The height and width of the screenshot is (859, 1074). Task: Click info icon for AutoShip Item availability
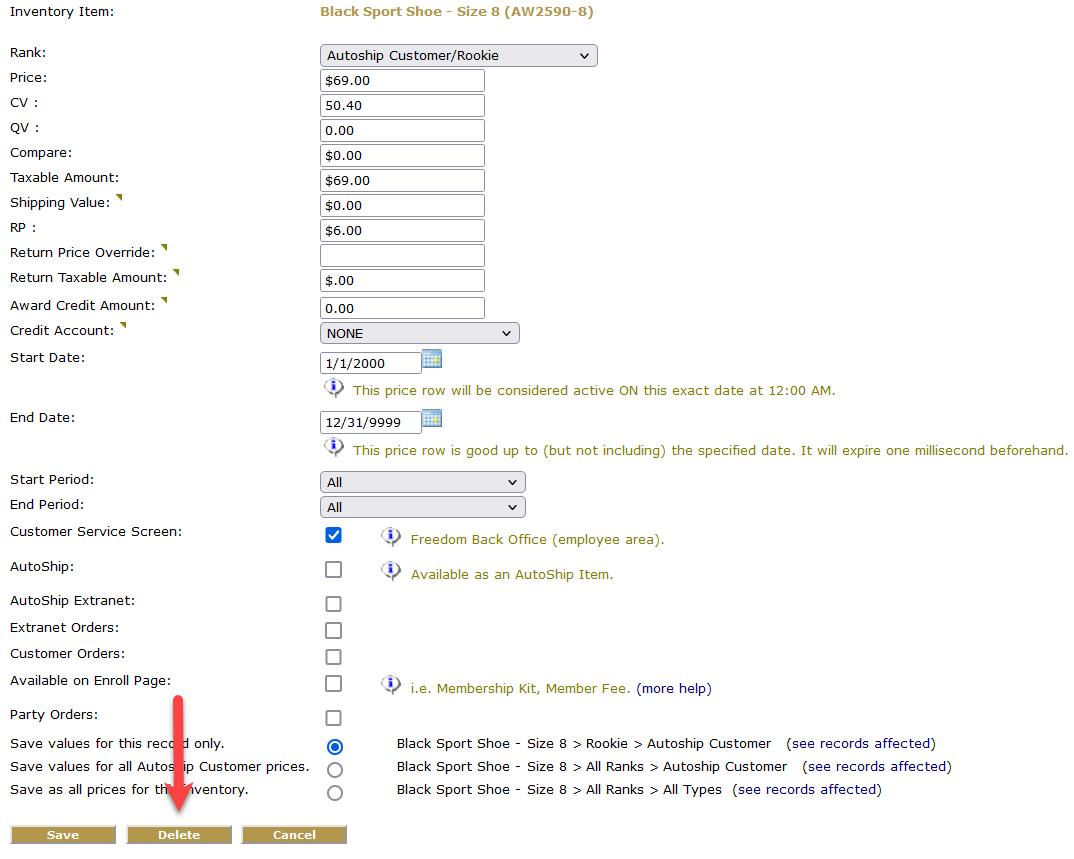pos(391,571)
